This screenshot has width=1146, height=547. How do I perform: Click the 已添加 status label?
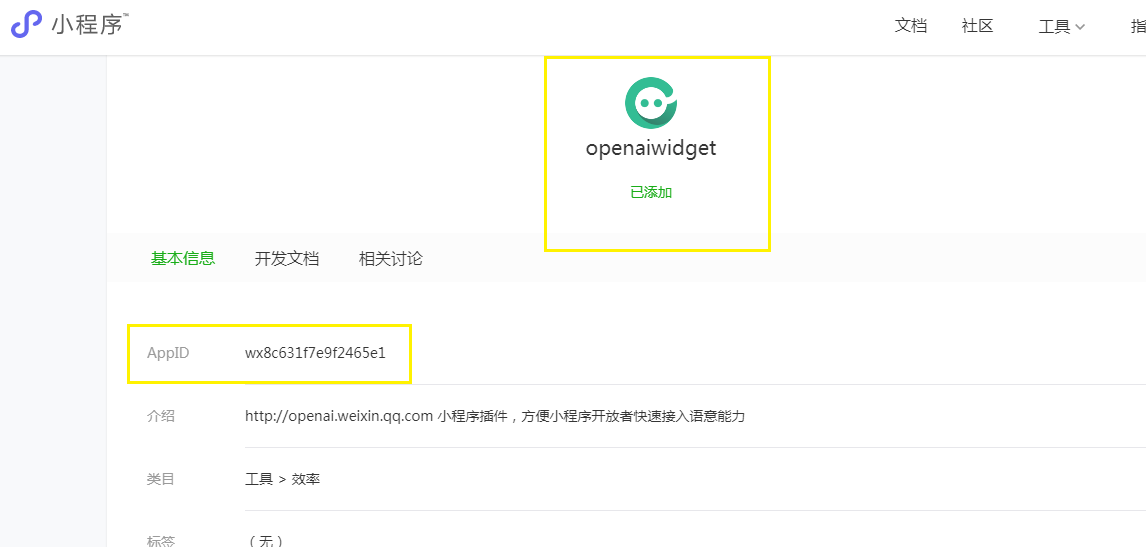(x=651, y=193)
